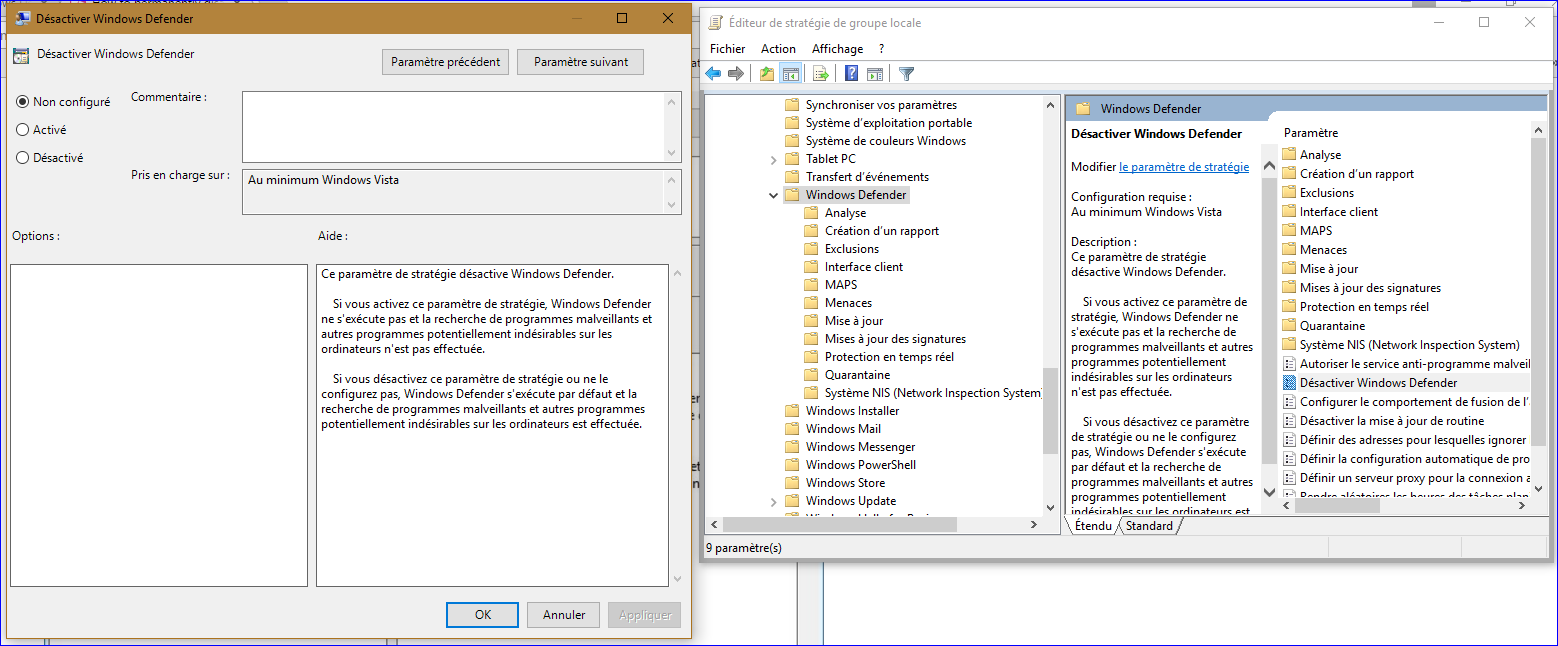Select the 'Non configuré' radio button
Viewport: 1558px width, 646px height.
point(23,102)
